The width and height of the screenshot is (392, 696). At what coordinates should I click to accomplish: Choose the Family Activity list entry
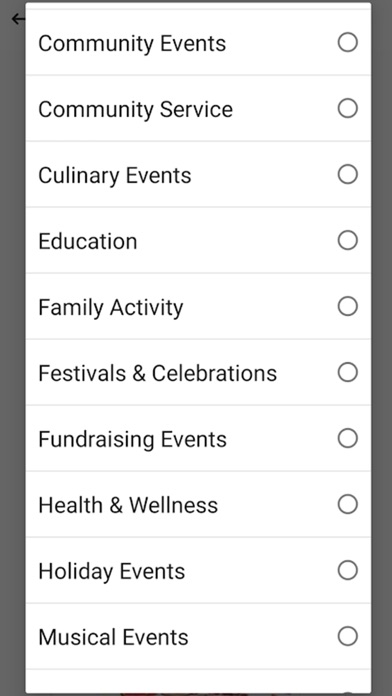point(198,306)
